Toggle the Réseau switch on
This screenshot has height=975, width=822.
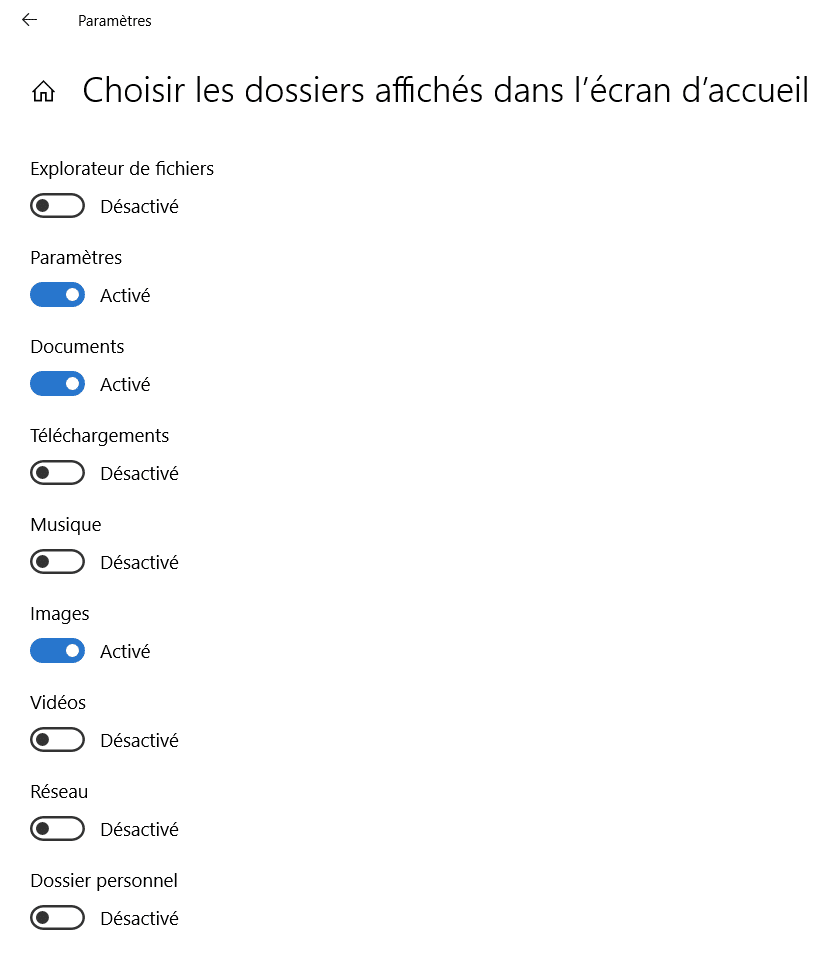point(57,829)
